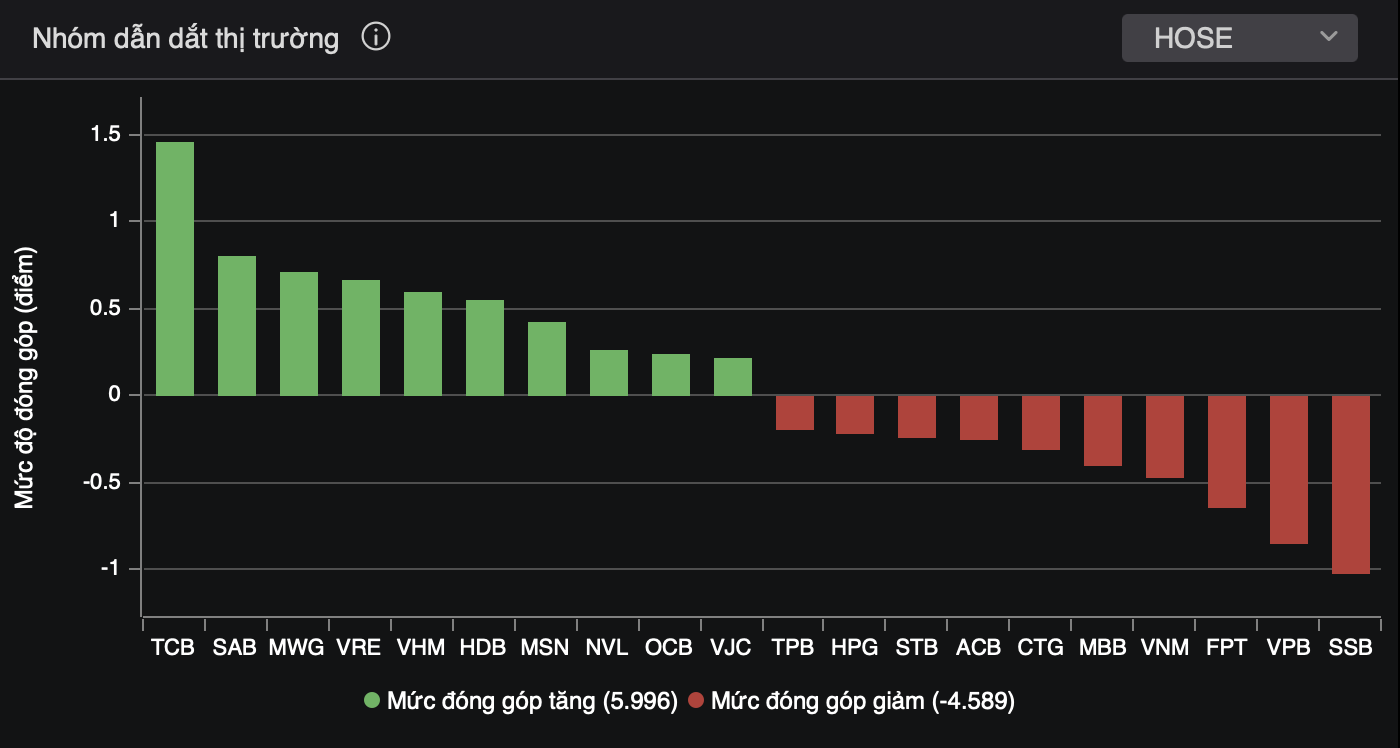The image size is (1400, 748).
Task: Click the STB ticker label on axis
Action: click(917, 647)
